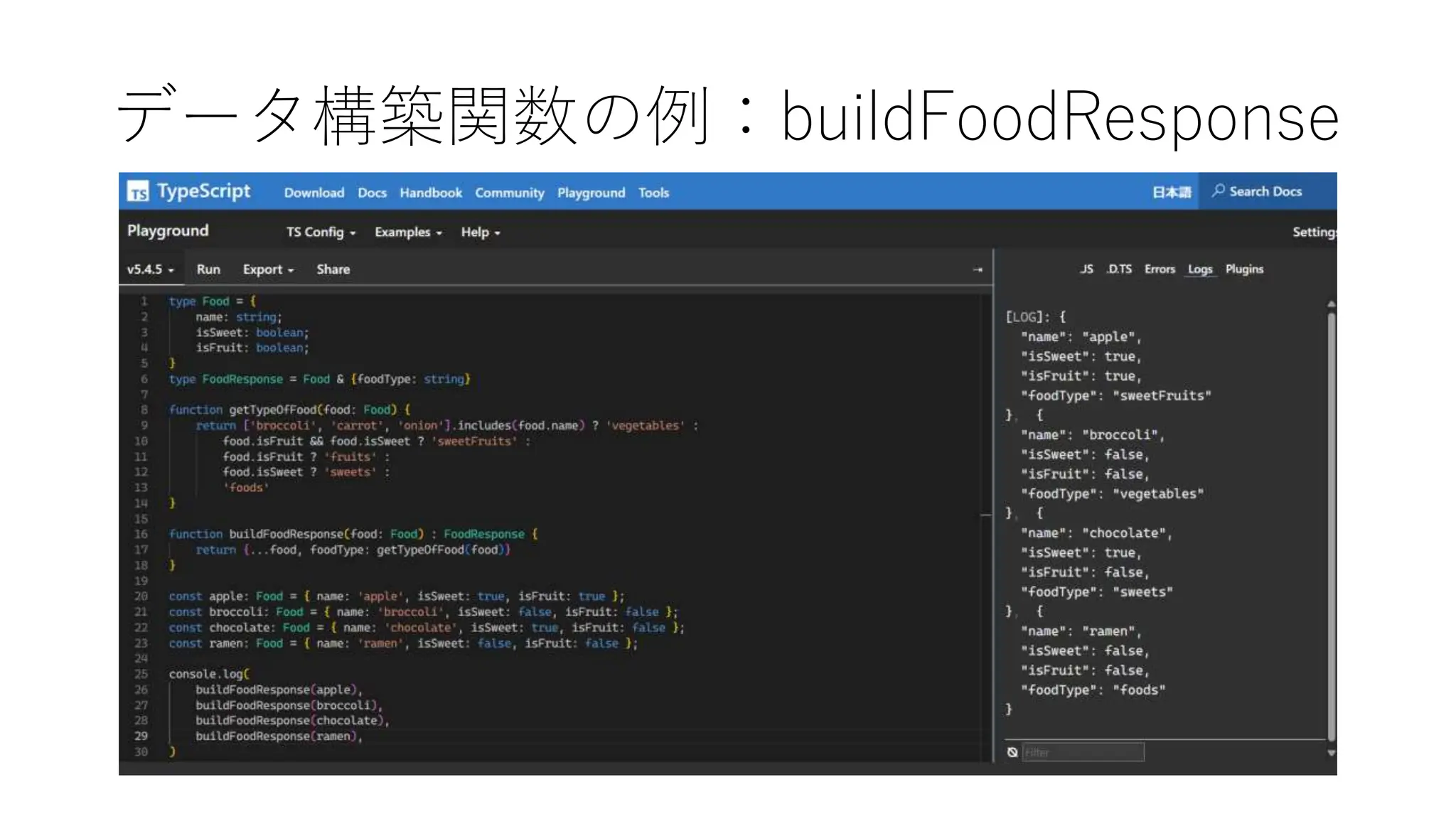Switch to the Plugins tab
1456x819 pixels.
(1244, 269)
